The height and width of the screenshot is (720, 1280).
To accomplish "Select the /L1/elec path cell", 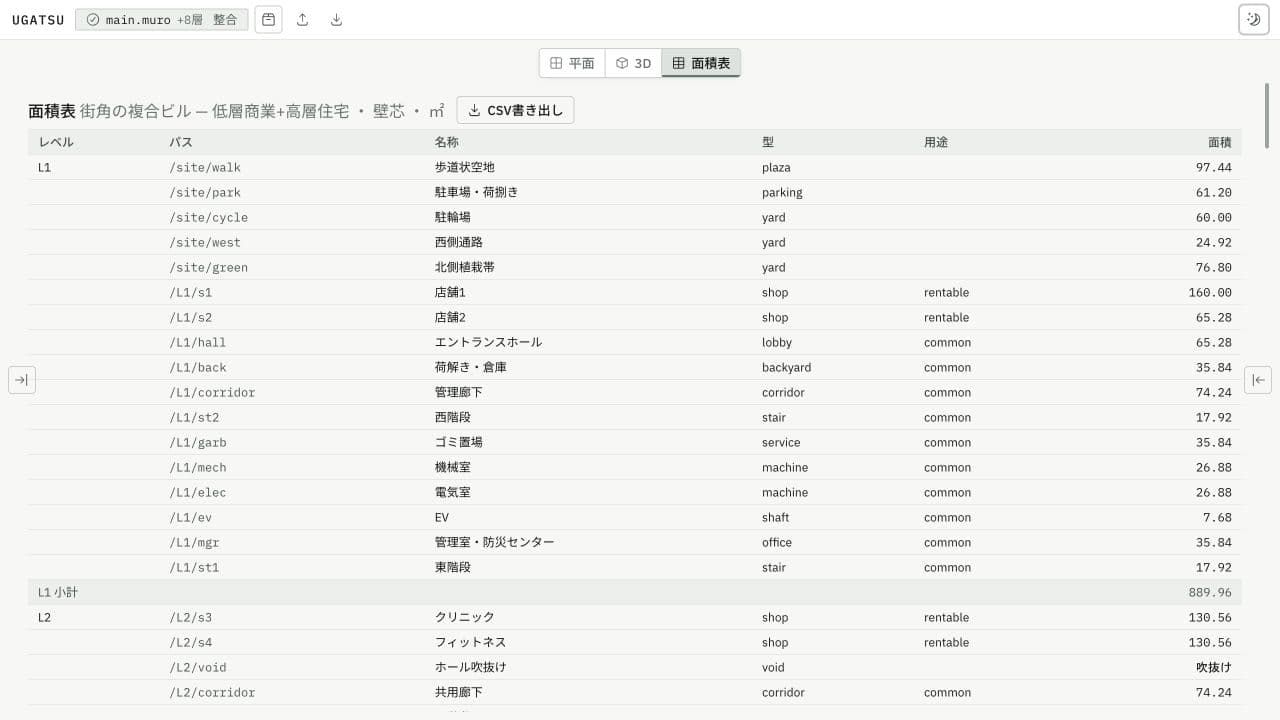I will point(198,492).
